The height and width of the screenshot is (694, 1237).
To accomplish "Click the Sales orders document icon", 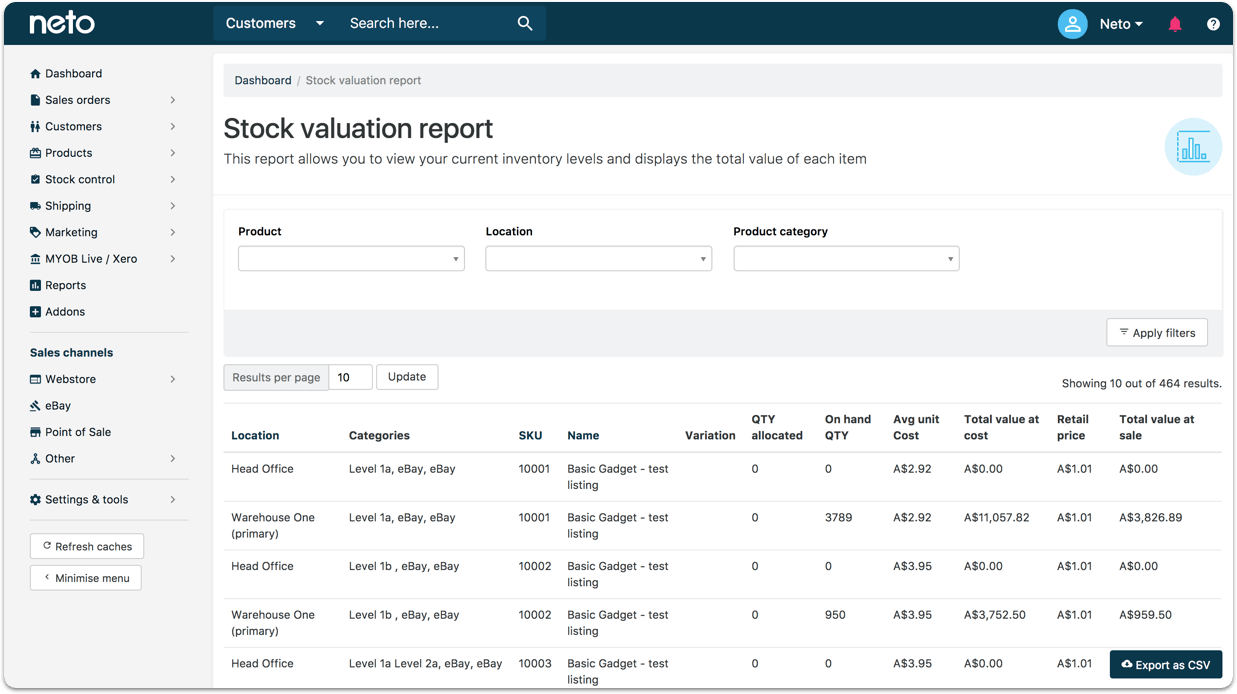I will click(x=35, y=100).
